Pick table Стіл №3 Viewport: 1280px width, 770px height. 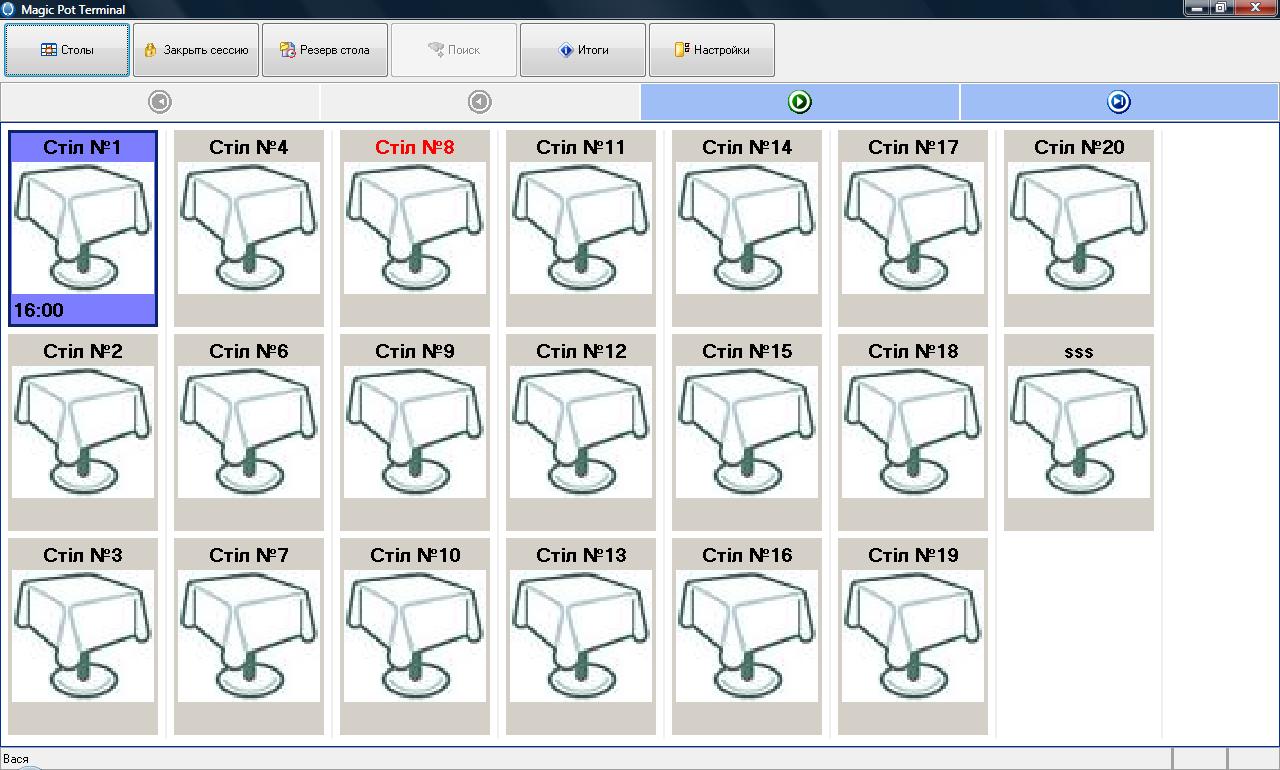point(83,636)
